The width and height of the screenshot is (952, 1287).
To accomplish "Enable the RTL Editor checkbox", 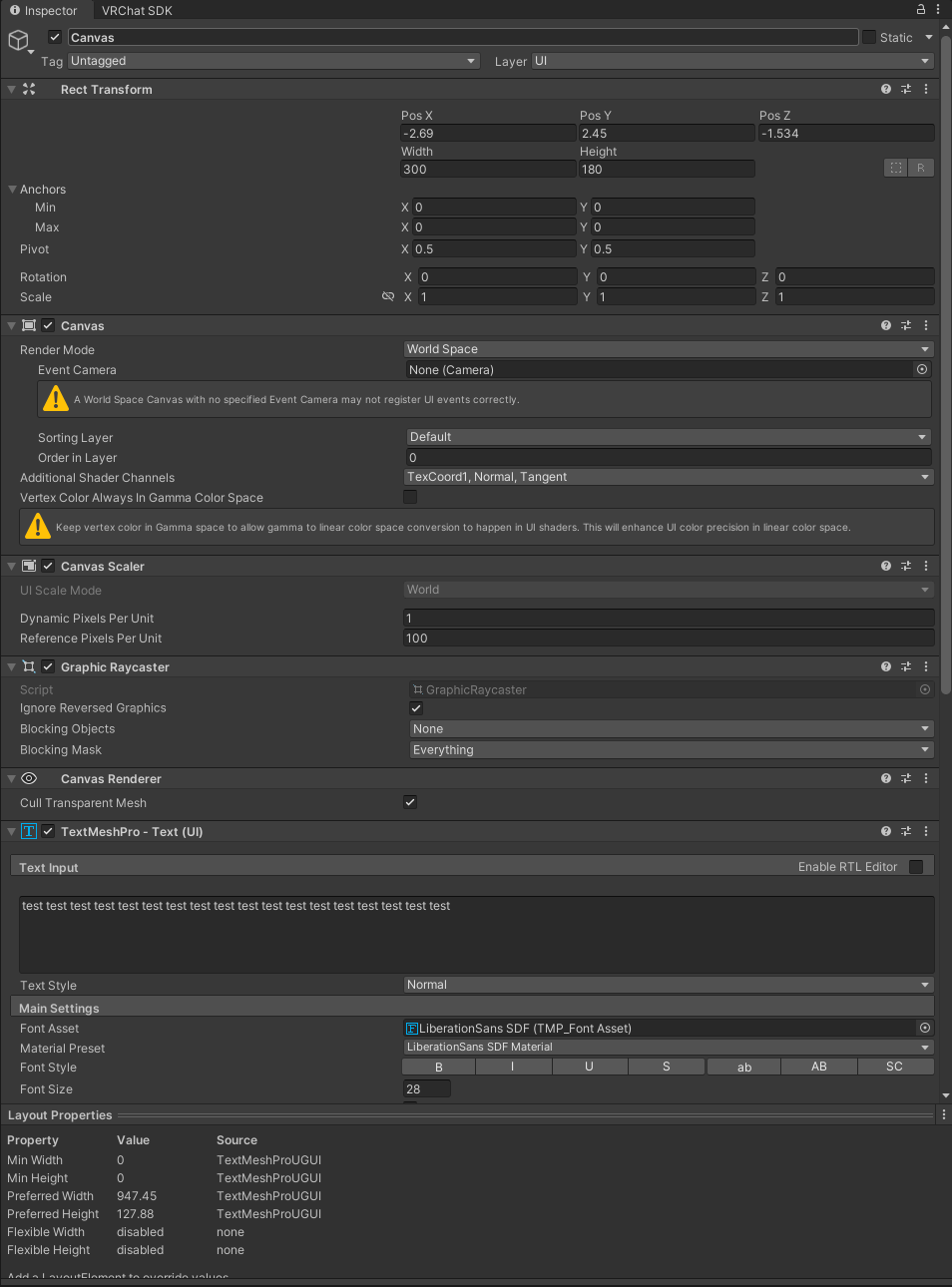I will 916,867.
